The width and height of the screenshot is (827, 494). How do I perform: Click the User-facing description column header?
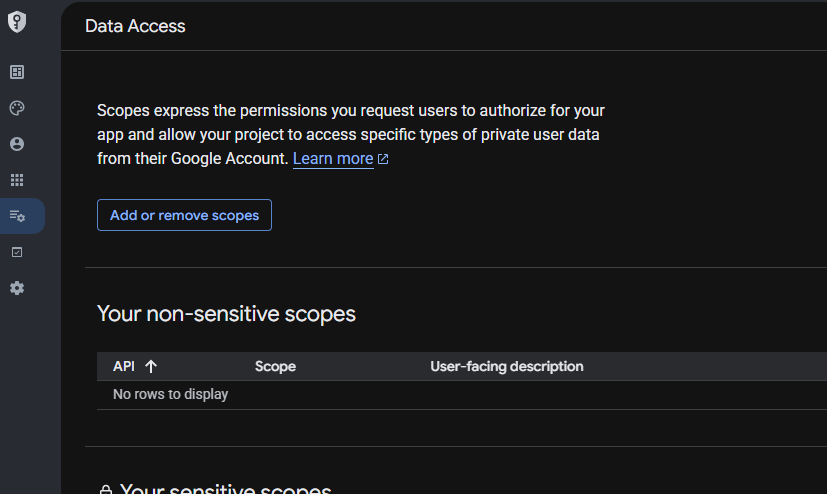[x=507, y=366]
